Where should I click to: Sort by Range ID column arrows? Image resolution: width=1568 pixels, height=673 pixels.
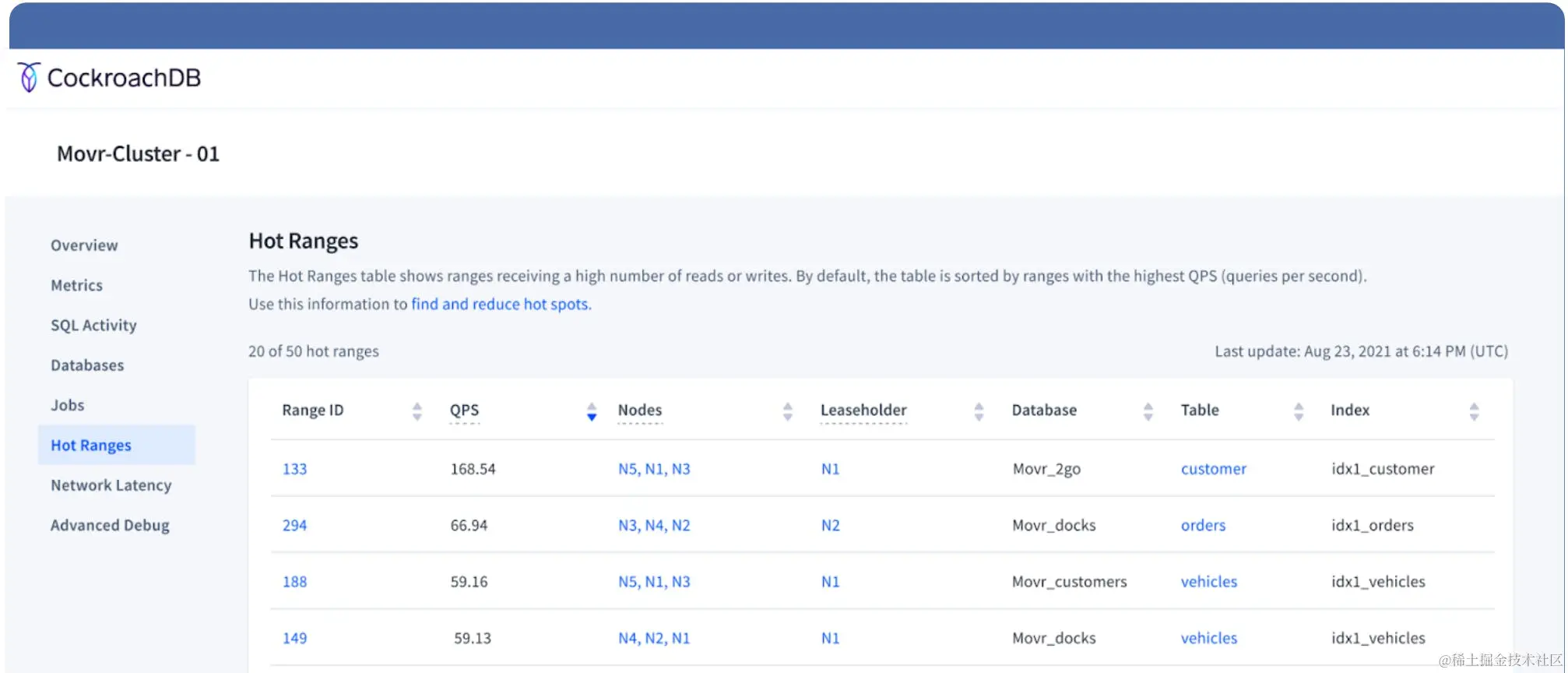pos(417,411)
